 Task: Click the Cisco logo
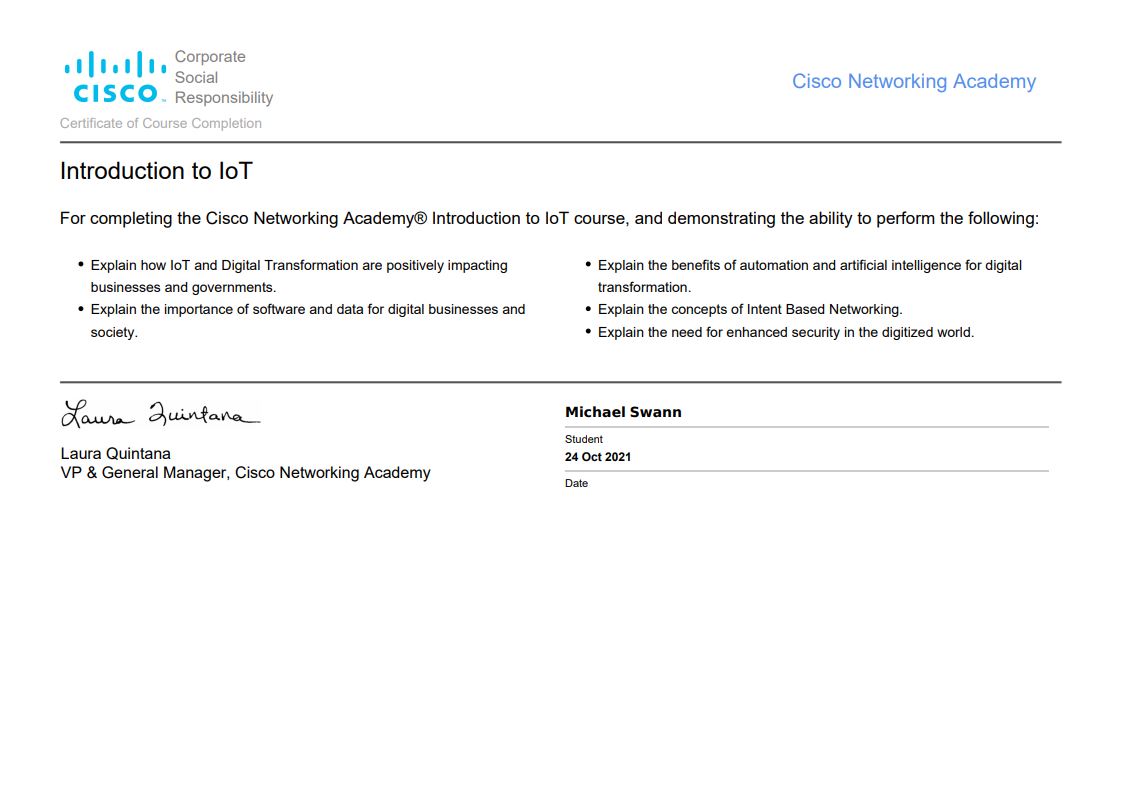point(113,80)
